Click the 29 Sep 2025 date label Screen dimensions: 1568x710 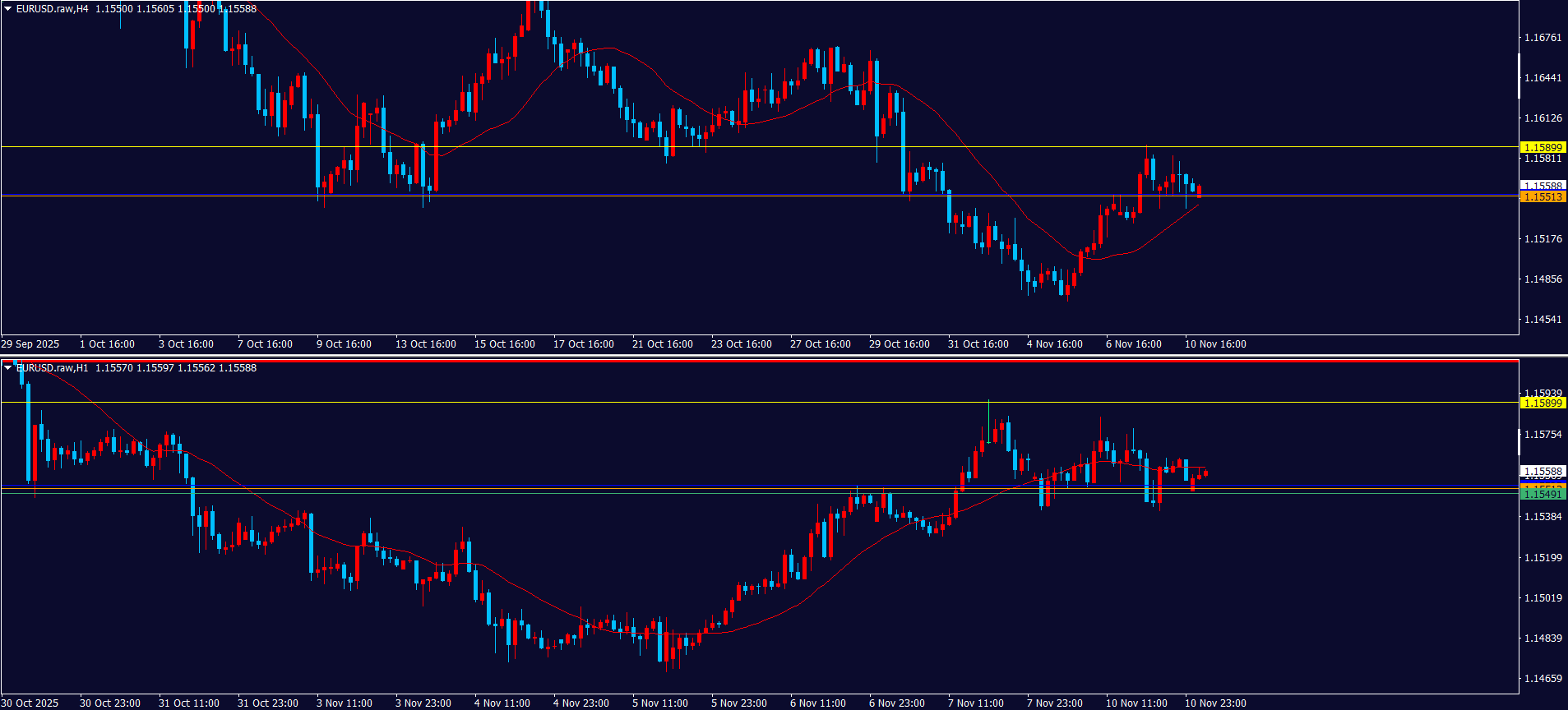coord(30,344)
